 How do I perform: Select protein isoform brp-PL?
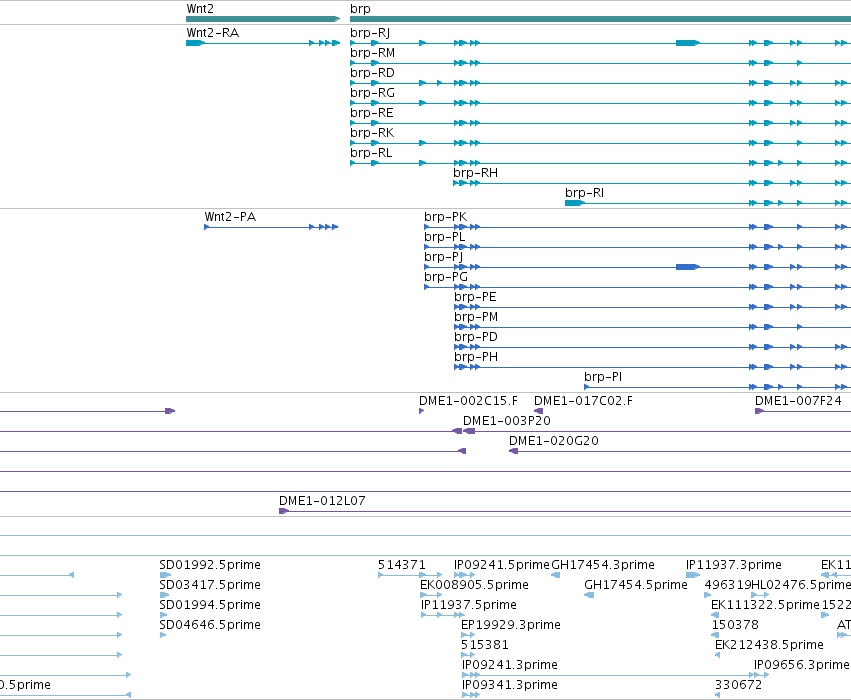click(444, 237)
